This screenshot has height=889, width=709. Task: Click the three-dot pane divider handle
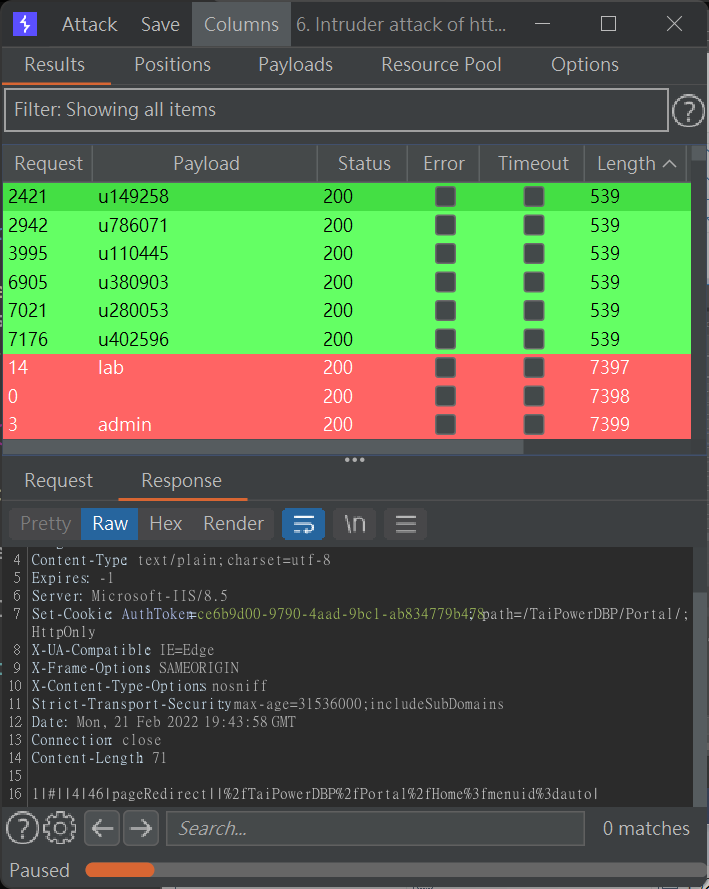[x=355, y=460]
